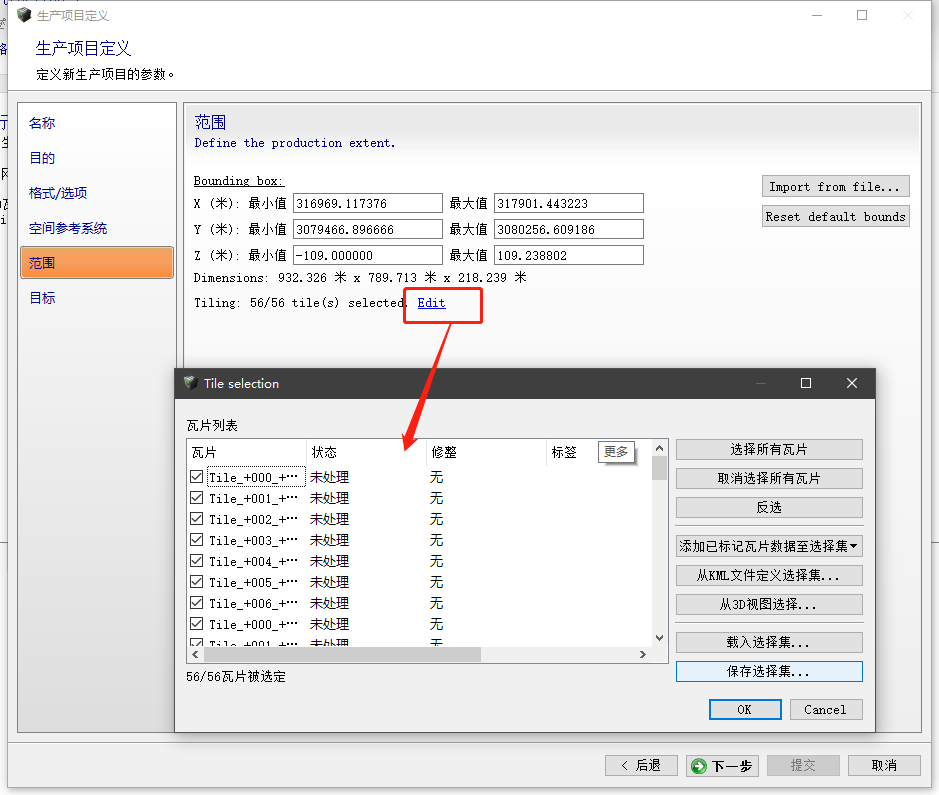
Task: Click the 选择所有瓦片 button
Action: (x=768, y=450)
